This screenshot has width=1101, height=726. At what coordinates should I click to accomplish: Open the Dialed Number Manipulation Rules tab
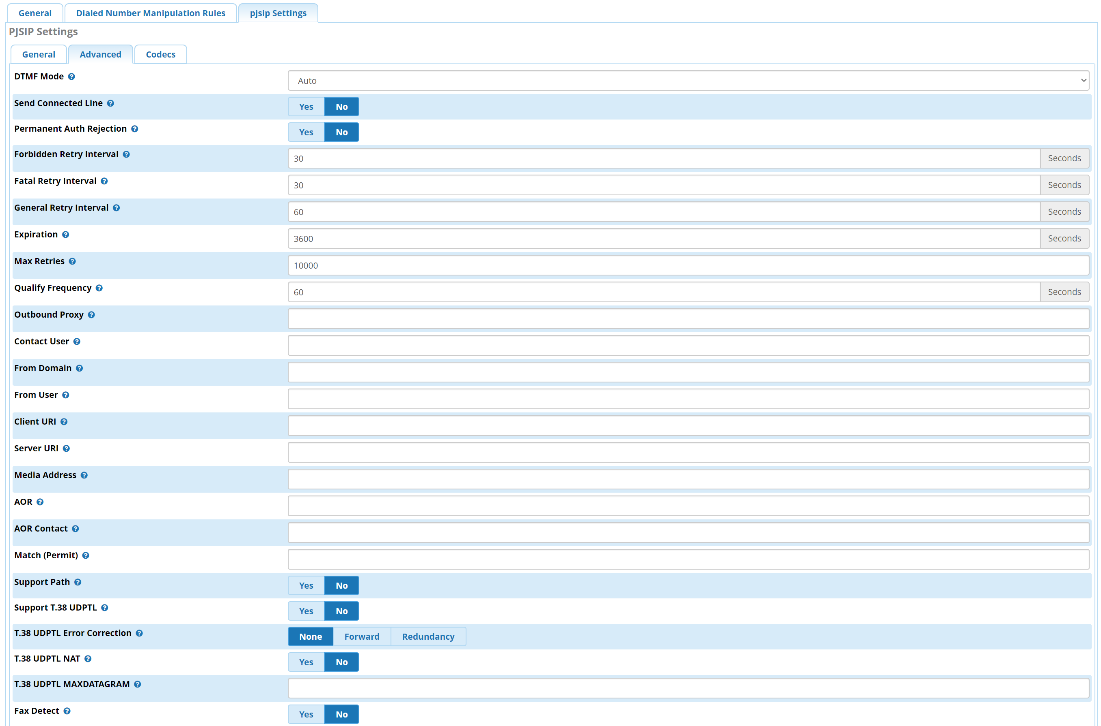click(151, 13)
